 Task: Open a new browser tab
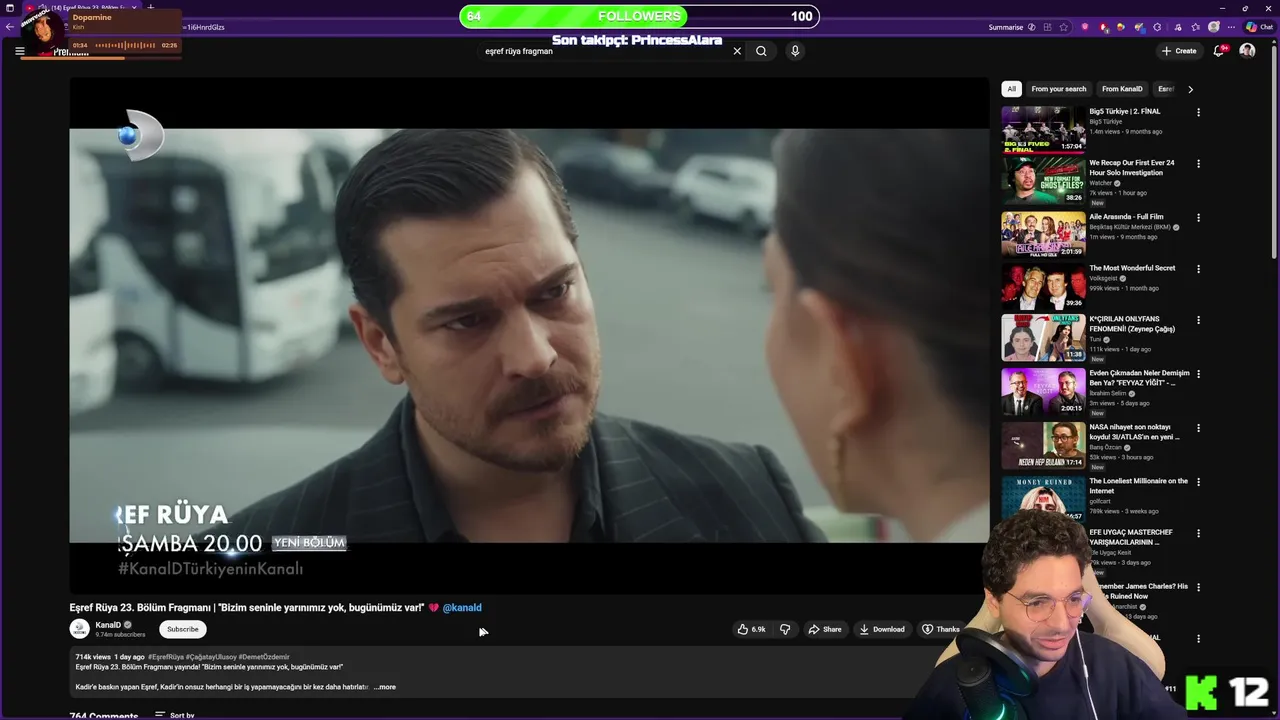coord(151,8)
